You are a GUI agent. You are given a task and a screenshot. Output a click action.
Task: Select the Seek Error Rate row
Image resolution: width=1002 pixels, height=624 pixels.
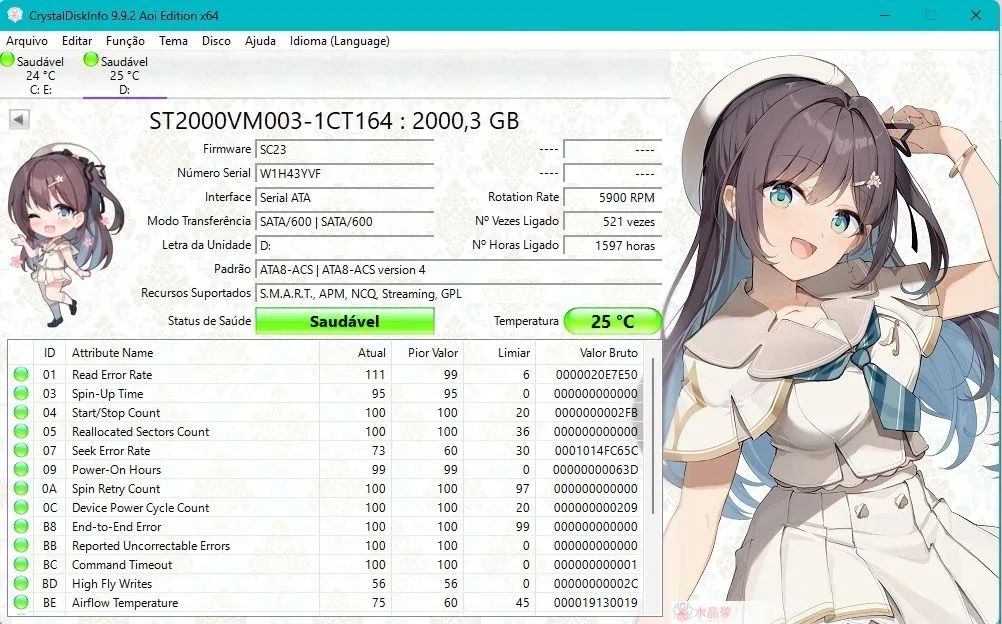(326, 451)
